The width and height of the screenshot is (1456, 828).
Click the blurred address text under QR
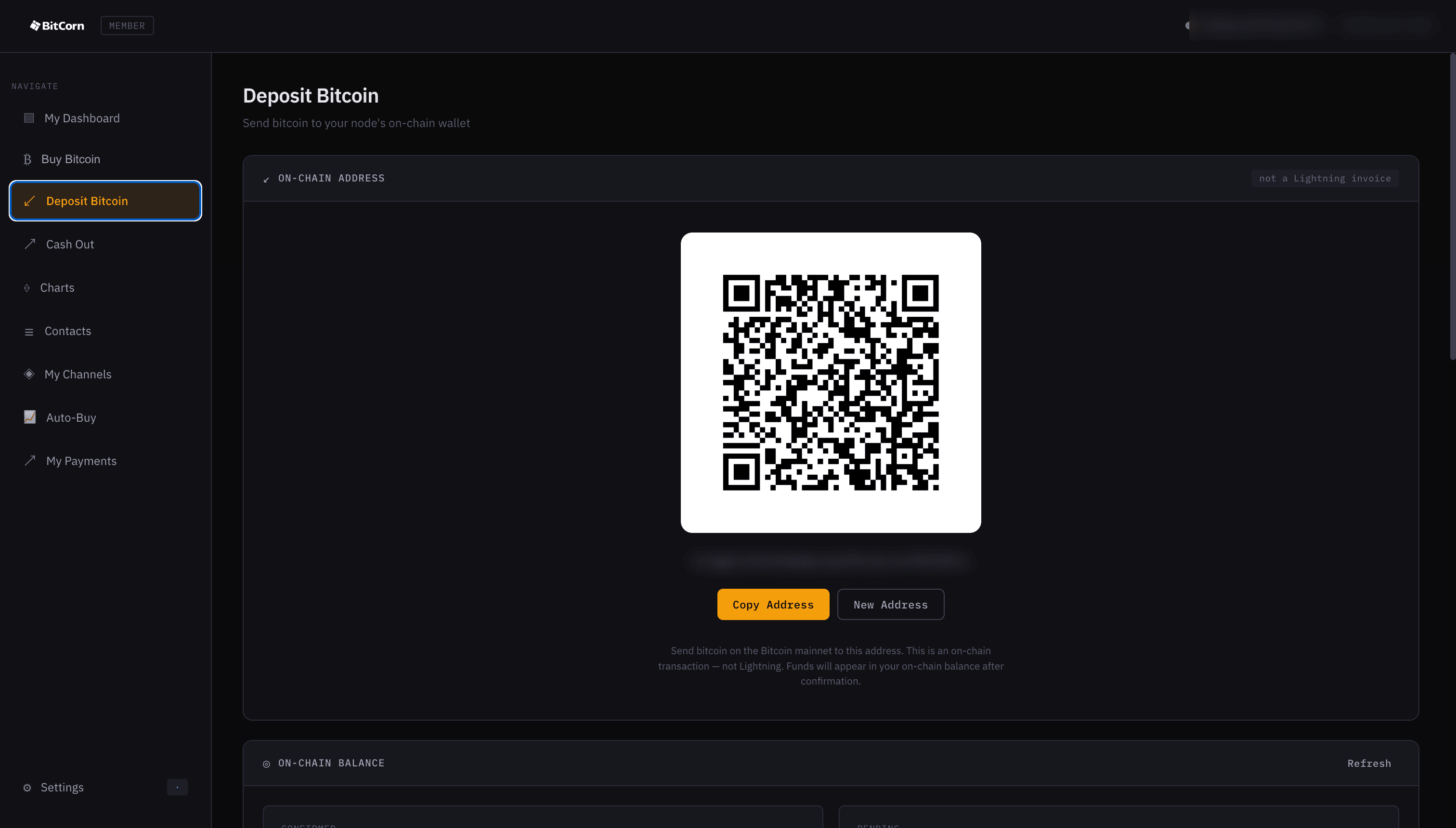tap(831, 561)
